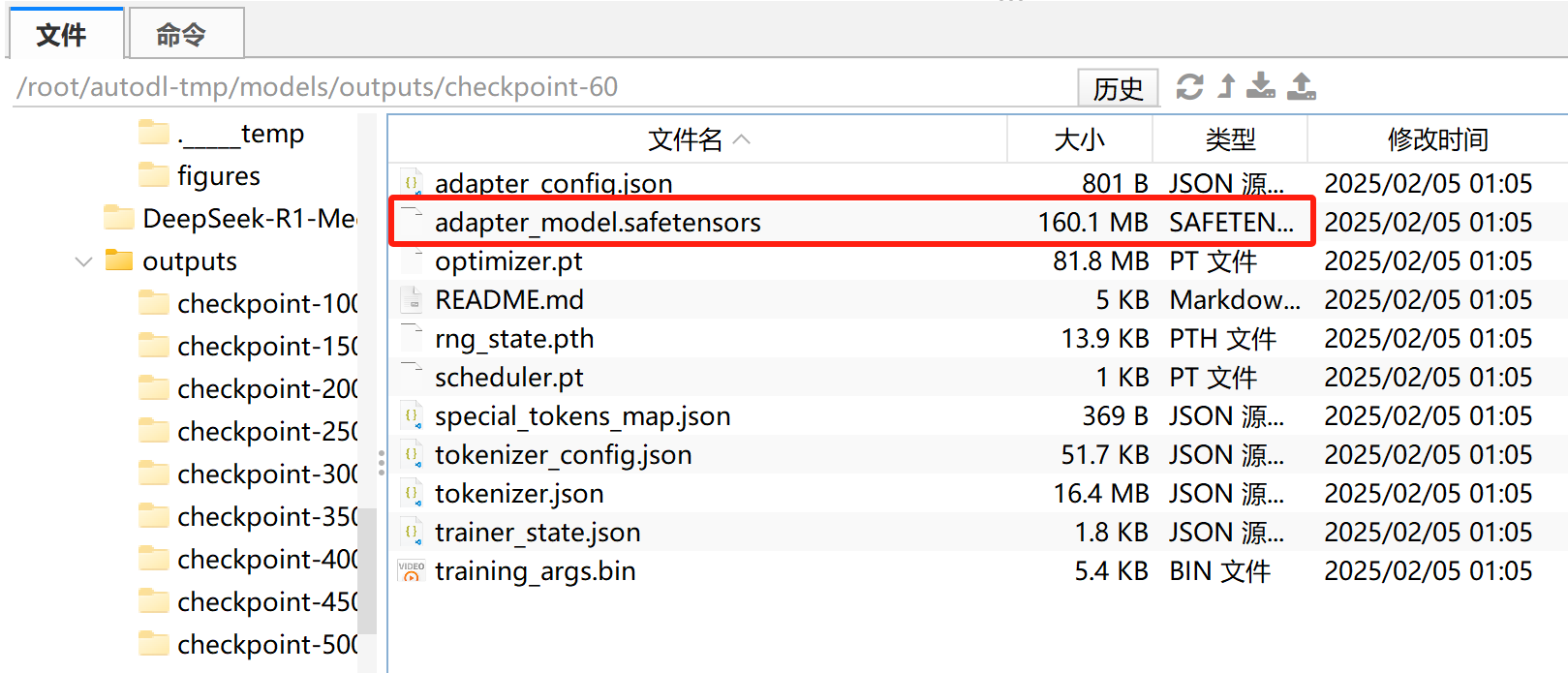
Task: Click the Markdow... type cell
Action: tap(1235, 300)
